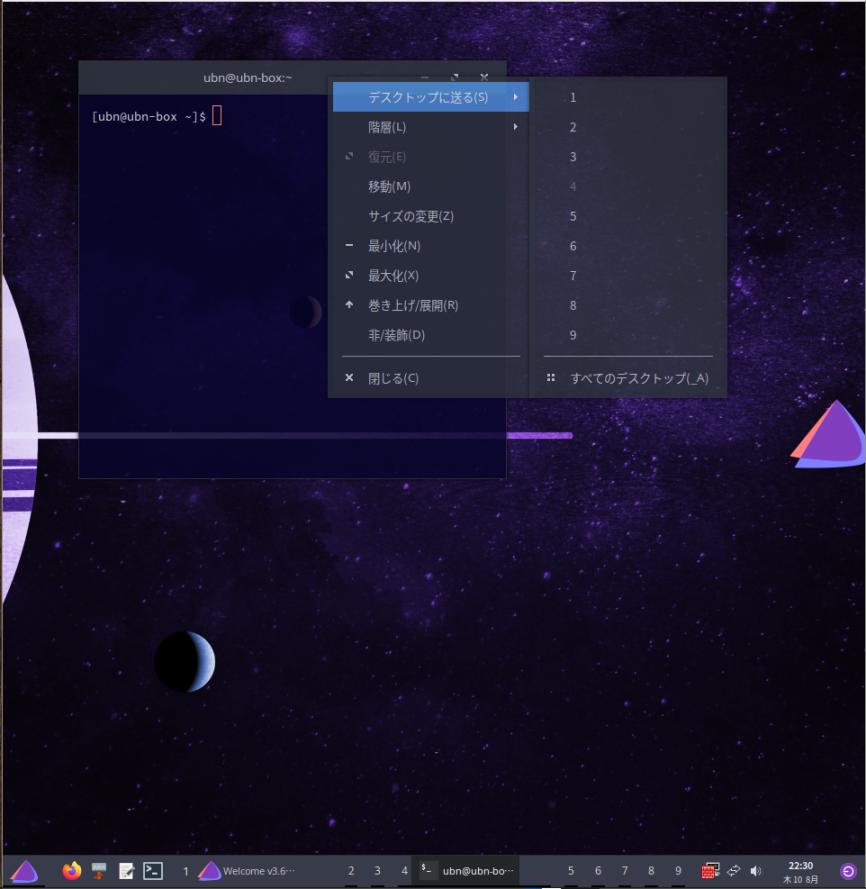The width and height of the screenshot is (866, 889).
Task: Activate the Welcome v3.6 taskbar window
Action: pos(247,871)
